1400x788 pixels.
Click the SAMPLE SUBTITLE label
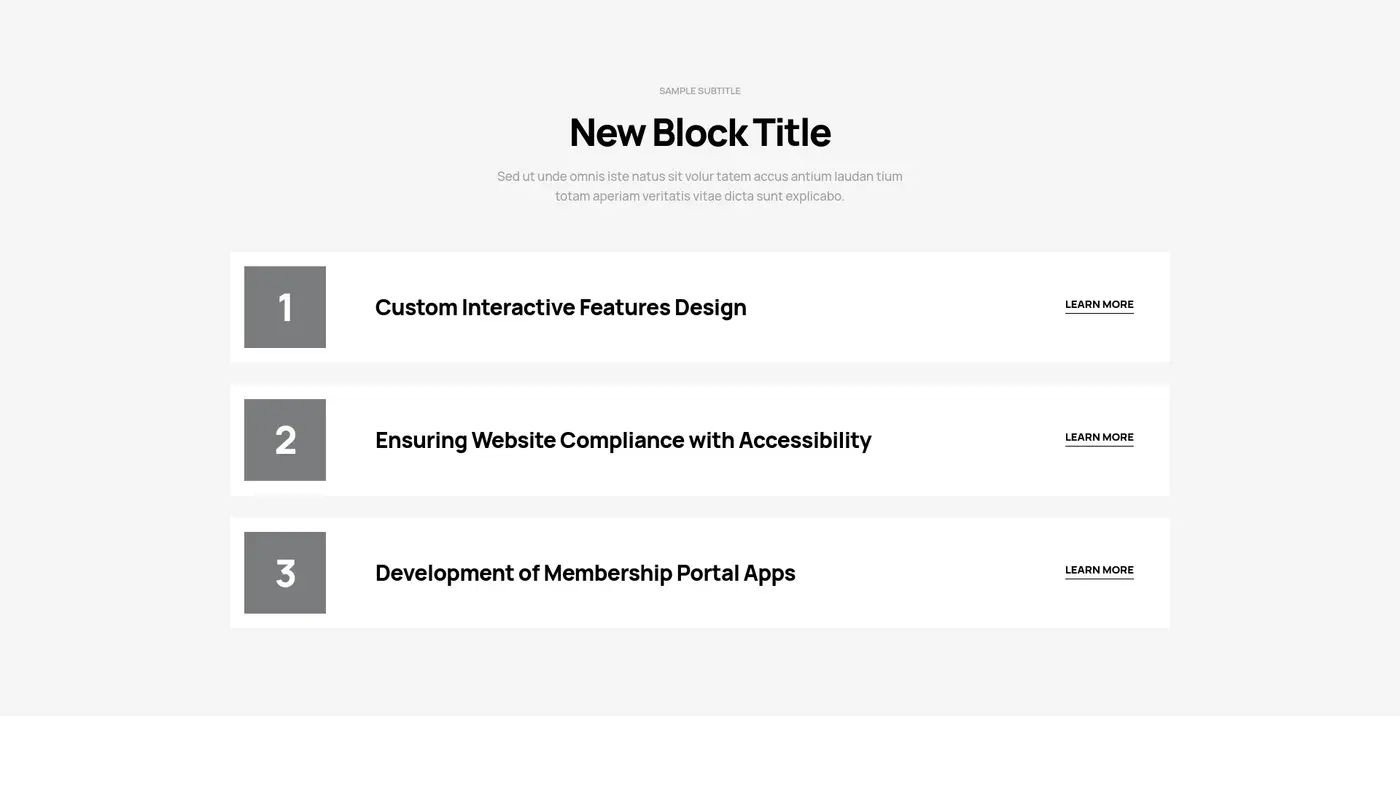pos(700,90)
